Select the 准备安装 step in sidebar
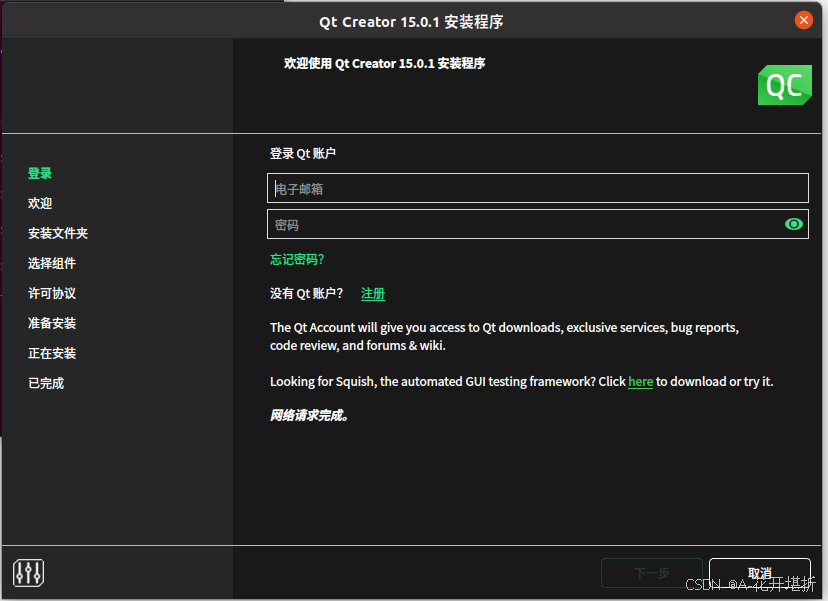The height and width of the screenshot is (601, 828). tap(52, 323)
